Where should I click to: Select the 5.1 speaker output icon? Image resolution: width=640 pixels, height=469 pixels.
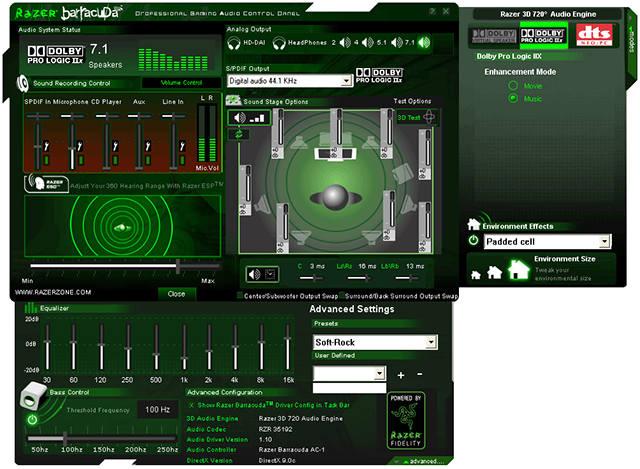[396, 42]
